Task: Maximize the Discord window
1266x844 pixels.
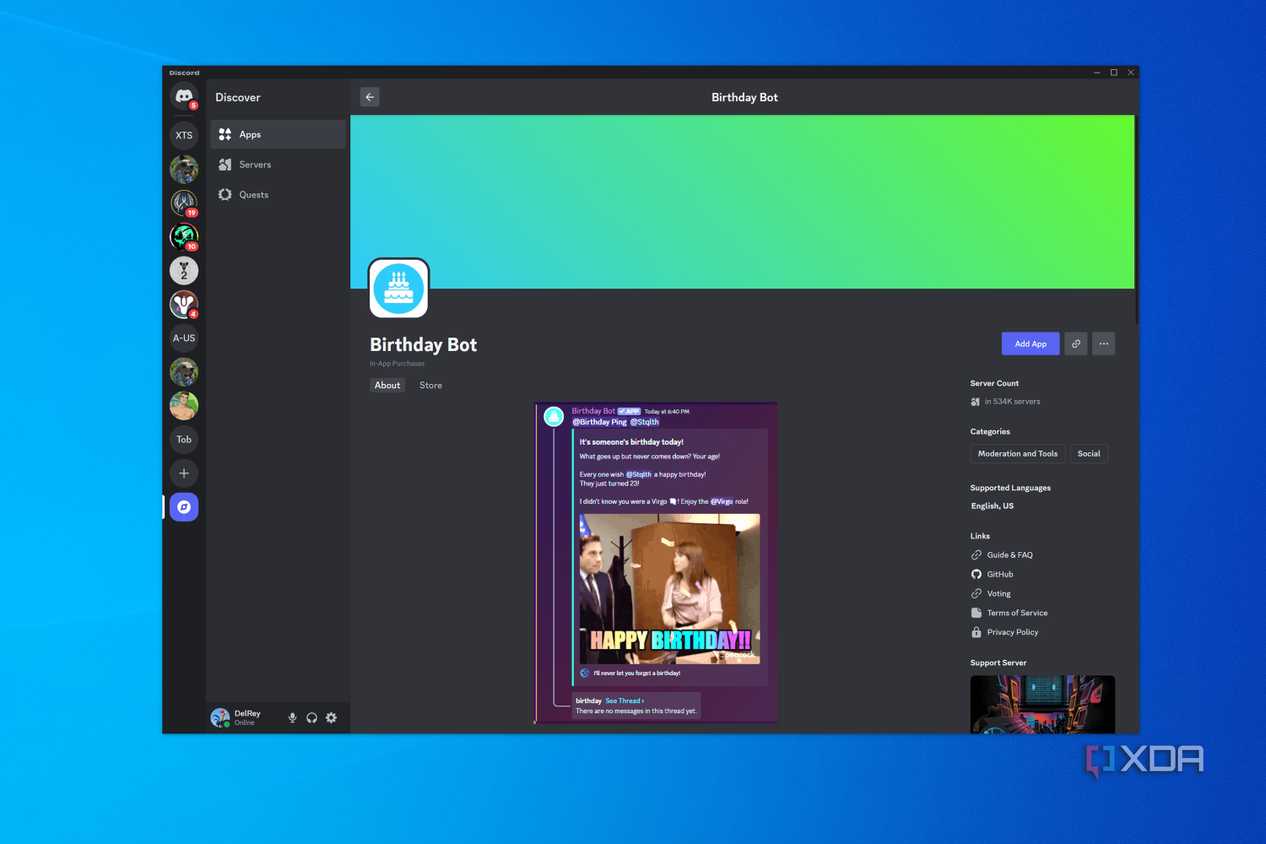Action: tap(1114, 72)
